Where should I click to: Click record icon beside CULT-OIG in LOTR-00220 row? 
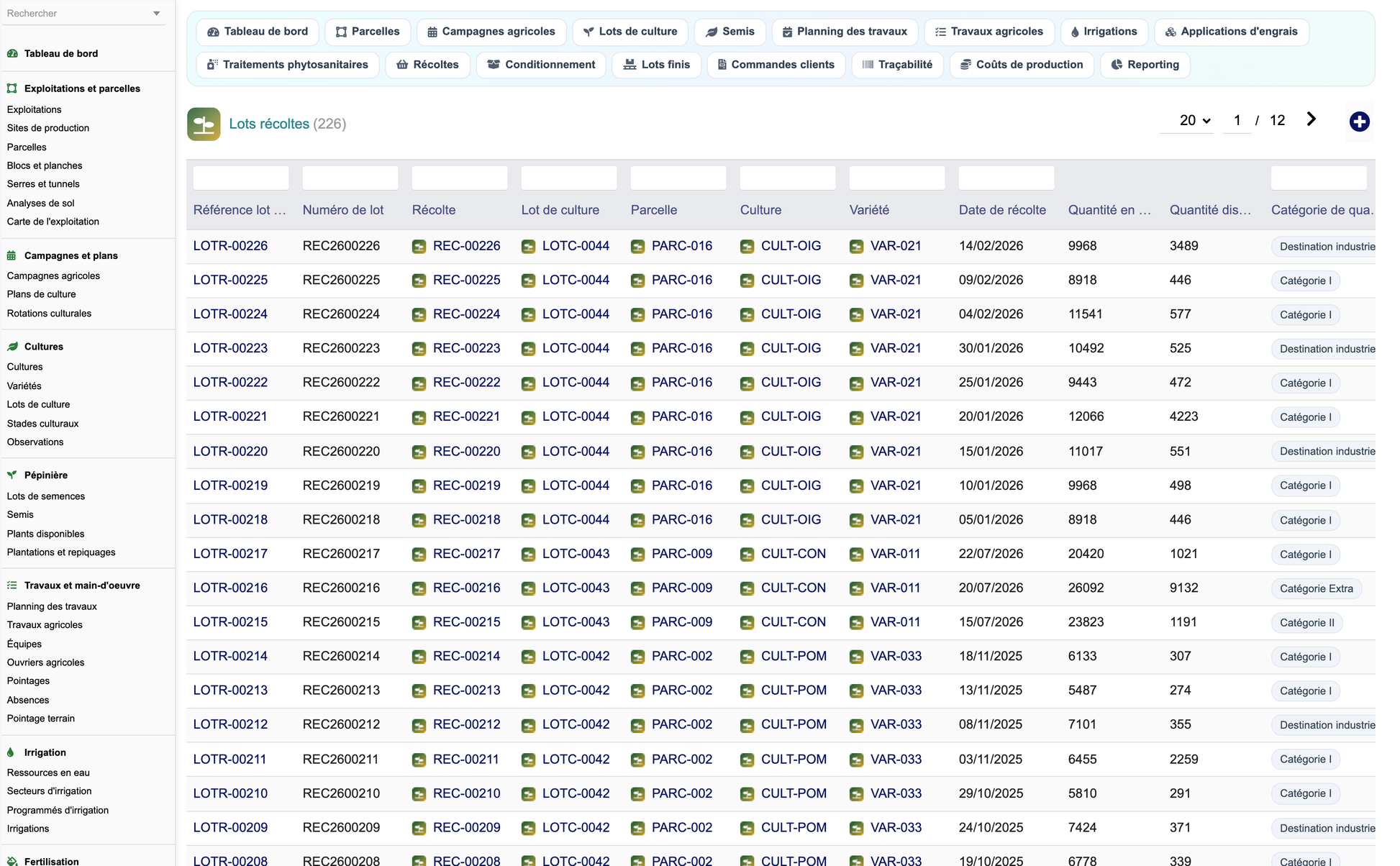click(x=747, y=452)
